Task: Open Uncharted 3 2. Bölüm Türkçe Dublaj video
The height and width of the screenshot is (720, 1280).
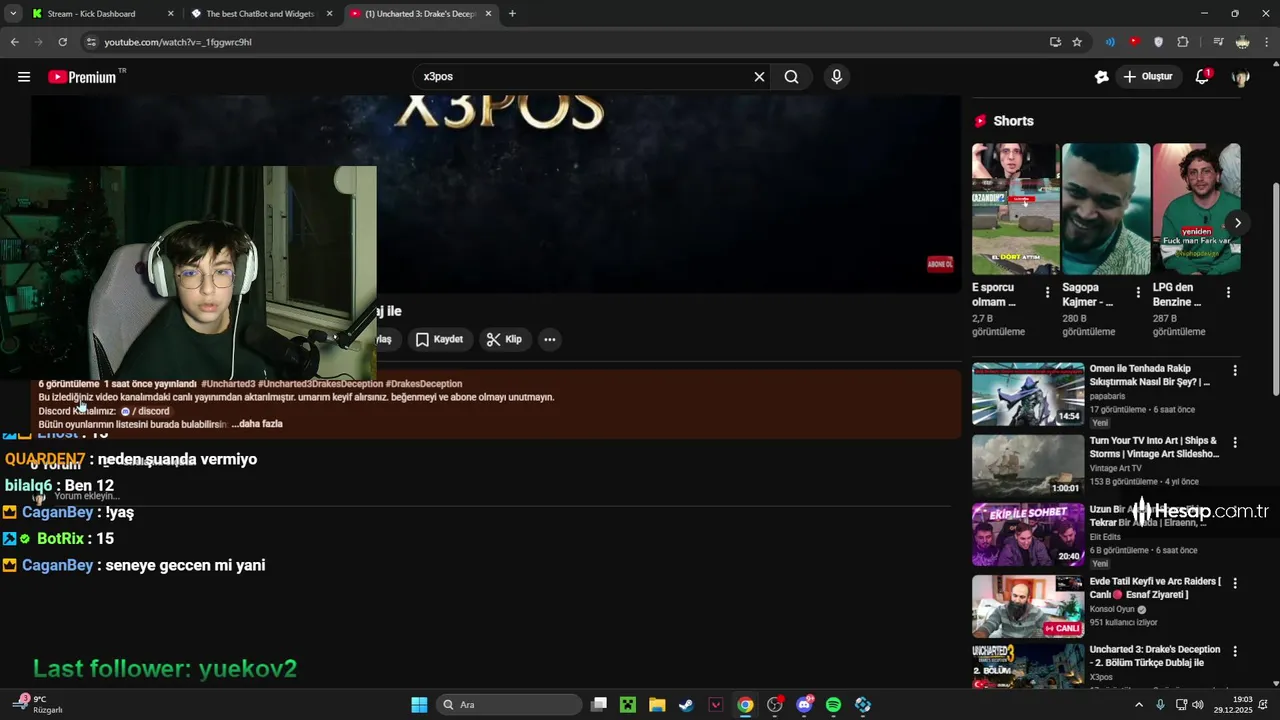Action: click(1028, 666)
